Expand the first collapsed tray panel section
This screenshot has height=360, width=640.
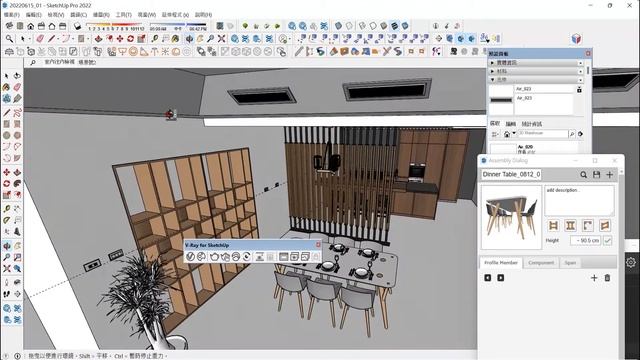(x=492, y=63)
